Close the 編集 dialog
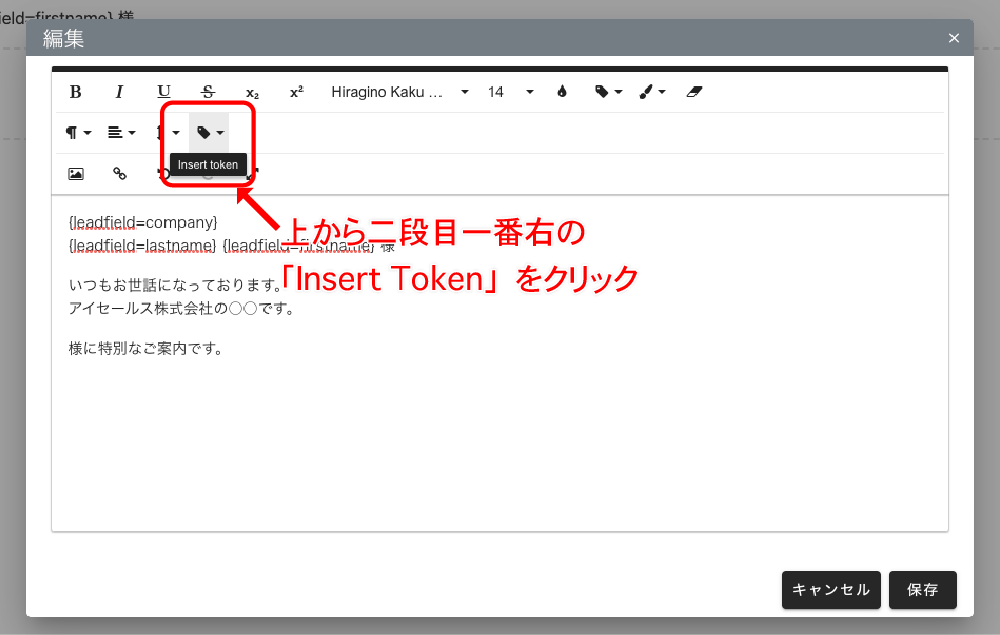The width and height of the screenshot is (1000, 635). click(953, 38)
